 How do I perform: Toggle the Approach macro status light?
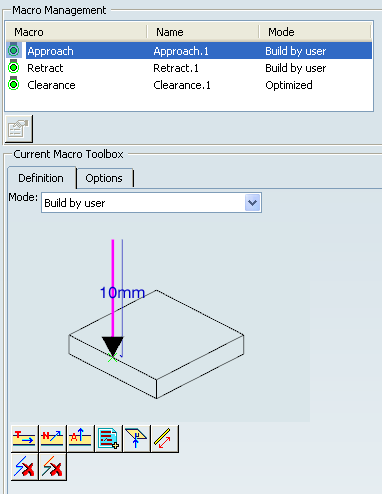[x=14, y=50]
